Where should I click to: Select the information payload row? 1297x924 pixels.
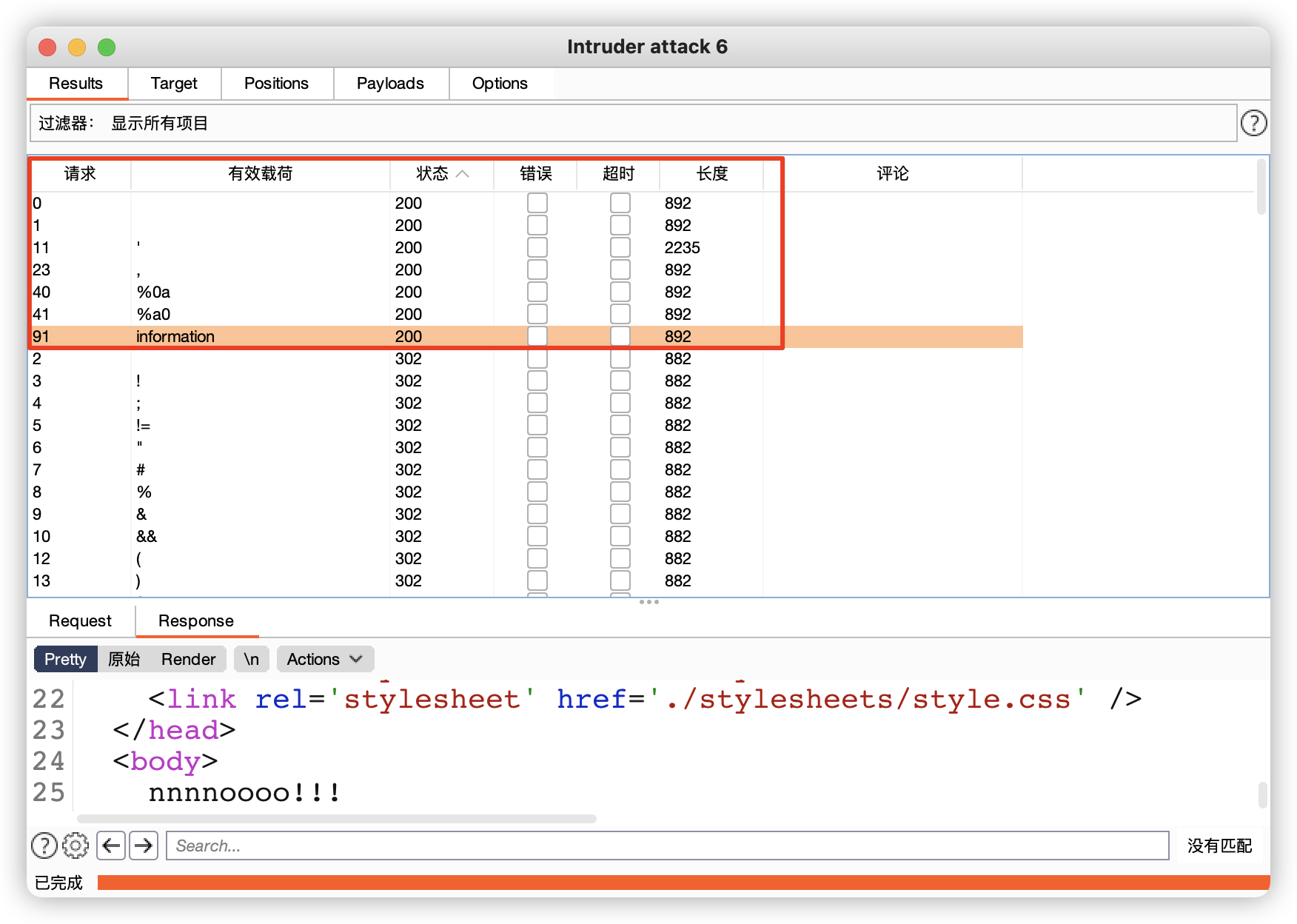(526, 336)
